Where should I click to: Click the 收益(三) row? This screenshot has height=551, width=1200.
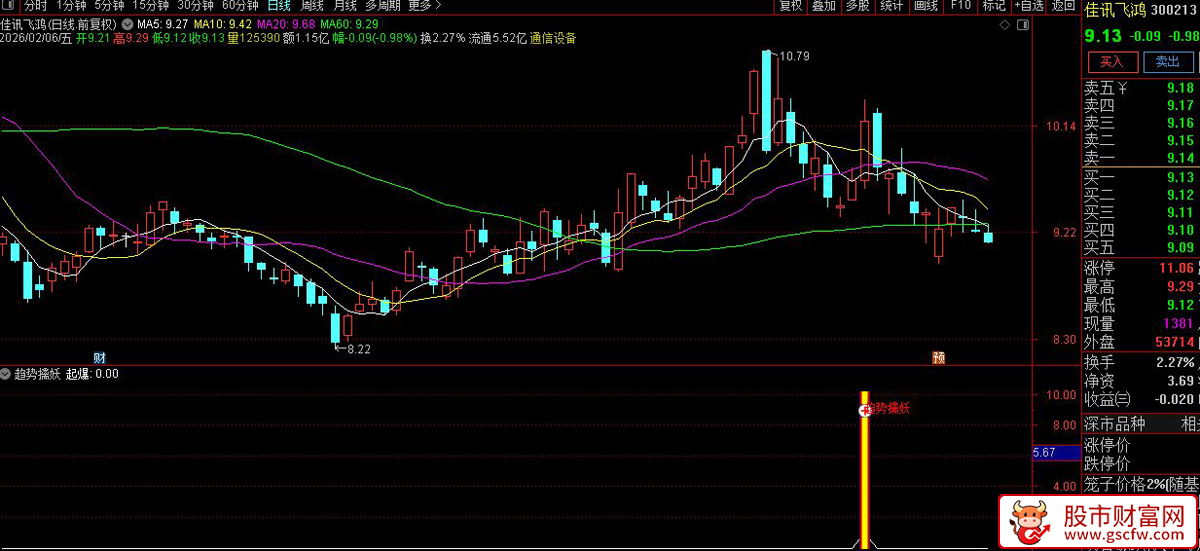[x=1141, y=399]
